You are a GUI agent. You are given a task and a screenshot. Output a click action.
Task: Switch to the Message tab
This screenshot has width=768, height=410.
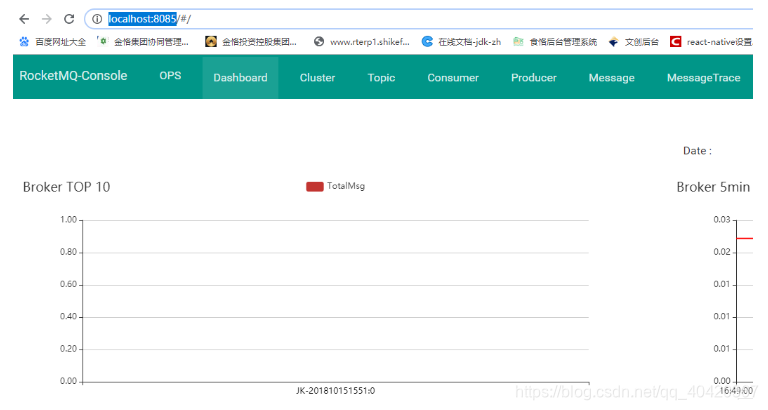tap(612, 77)
